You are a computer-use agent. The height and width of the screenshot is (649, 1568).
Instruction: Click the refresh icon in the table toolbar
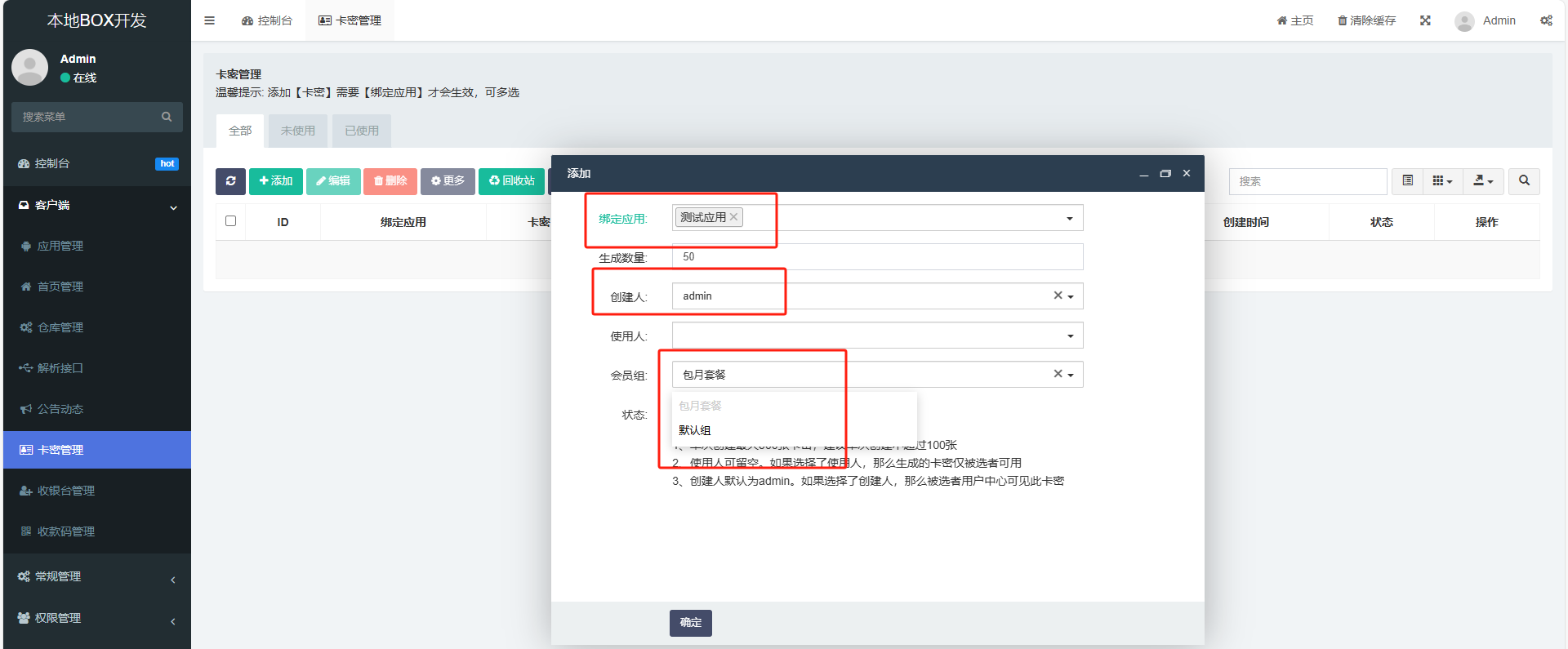click(230, 181)
